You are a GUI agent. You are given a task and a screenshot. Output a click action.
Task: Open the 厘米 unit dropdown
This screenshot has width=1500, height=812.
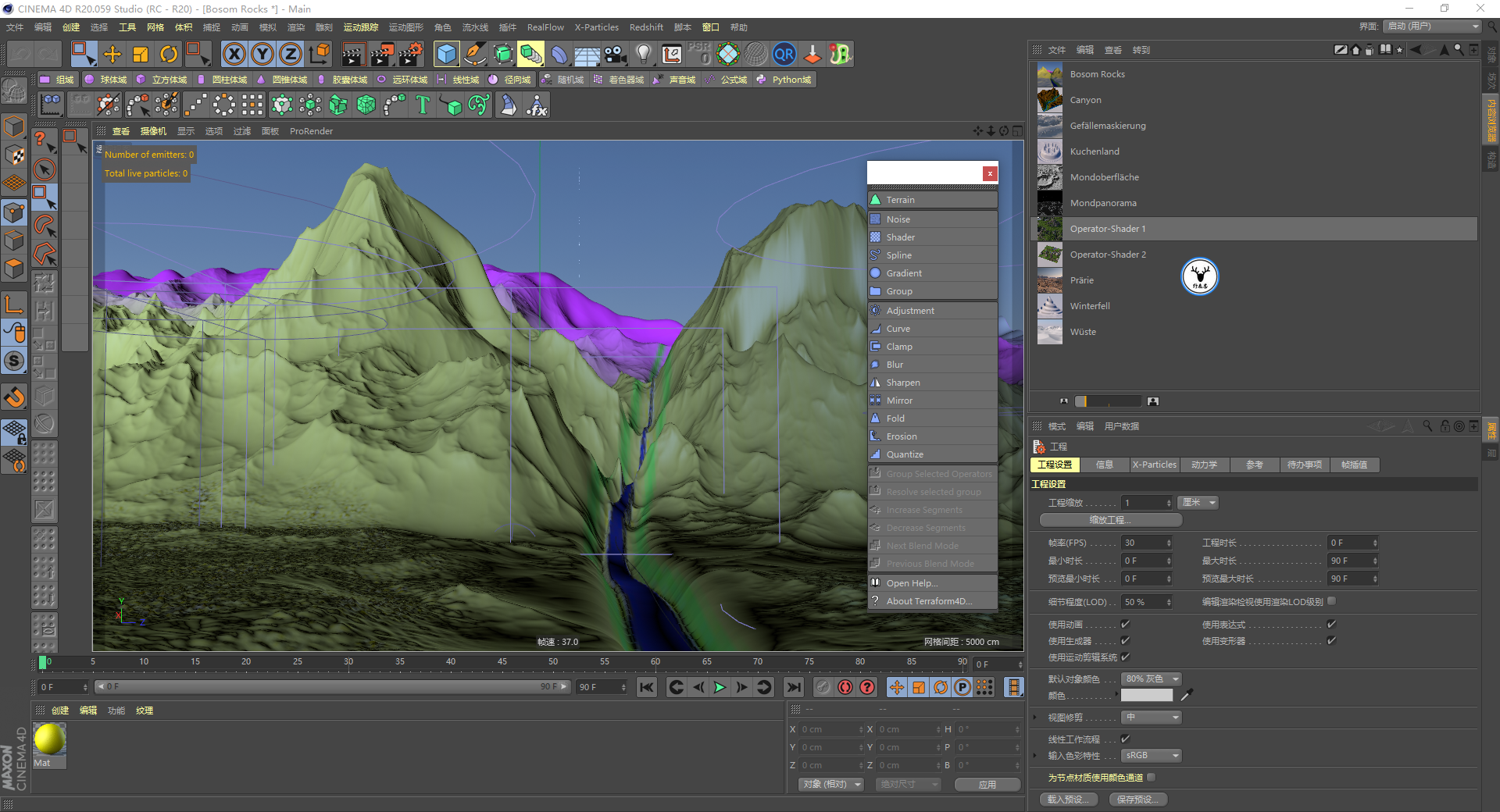click(1198, 503)
